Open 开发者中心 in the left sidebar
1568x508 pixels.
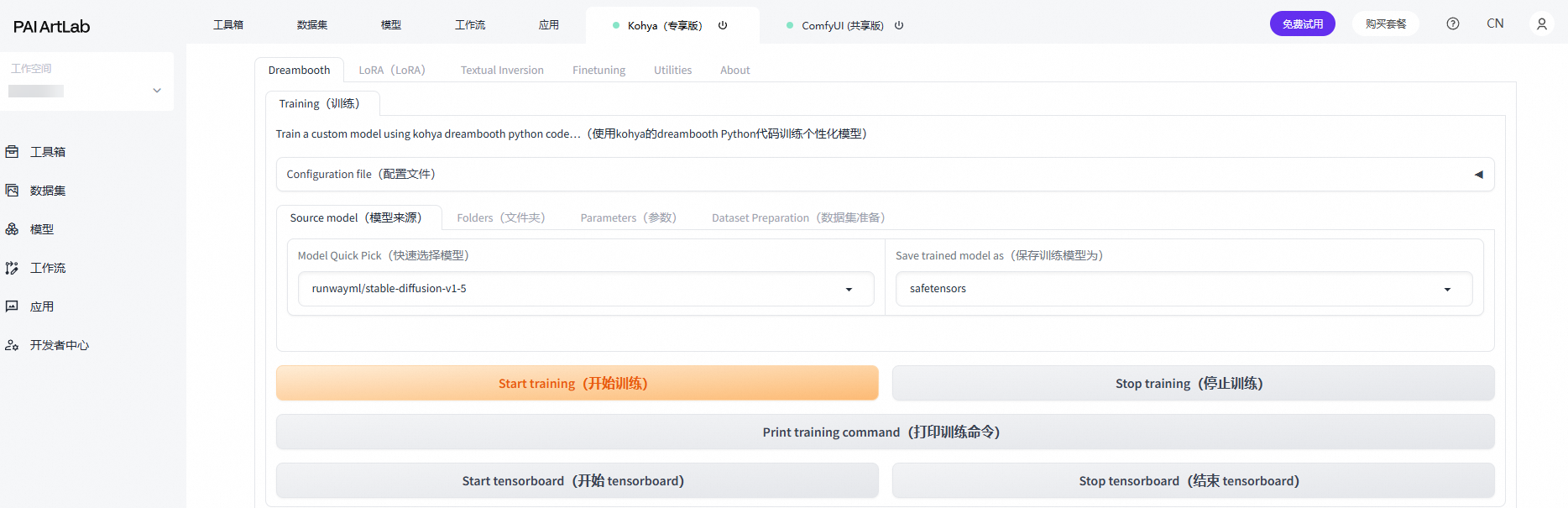60,345
